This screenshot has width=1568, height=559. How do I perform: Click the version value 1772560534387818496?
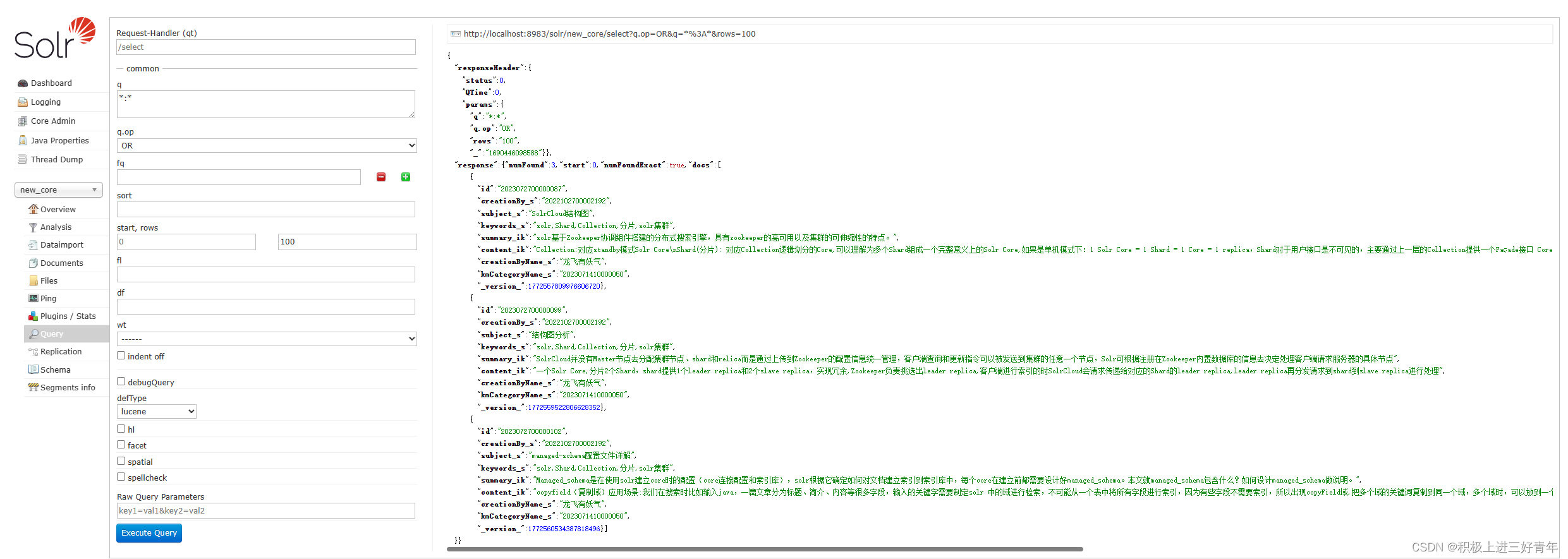[564, 529]
